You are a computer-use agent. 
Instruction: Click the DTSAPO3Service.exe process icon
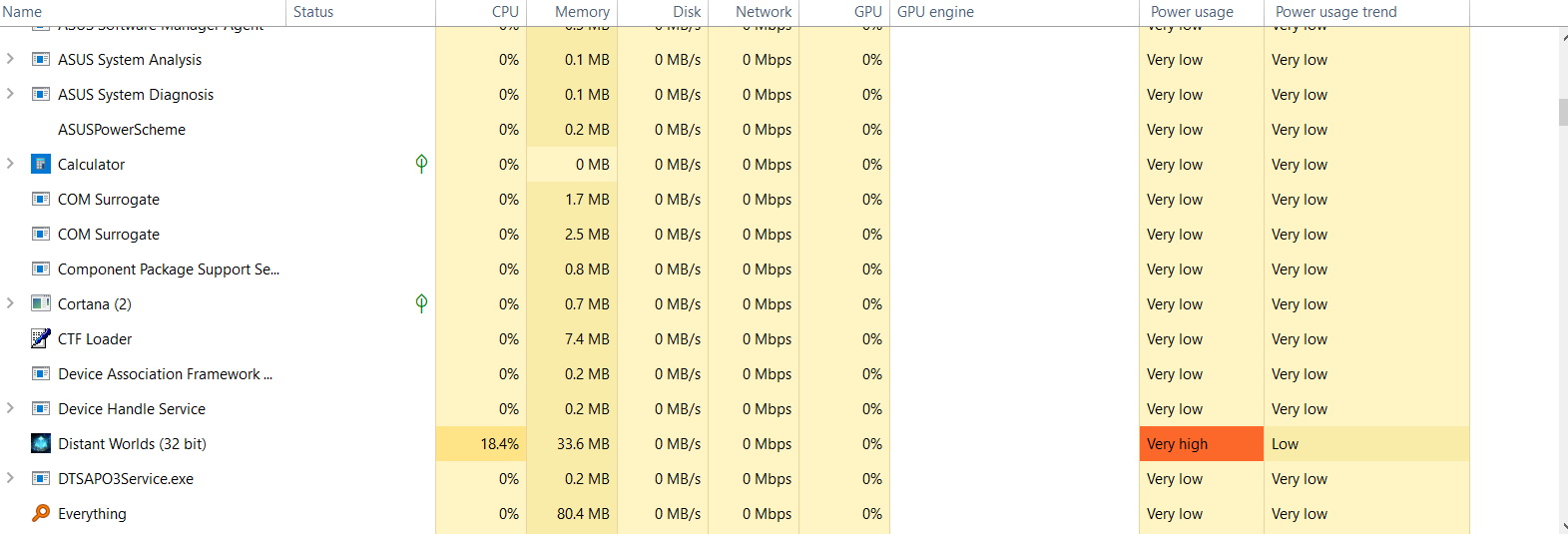[41, 478]
